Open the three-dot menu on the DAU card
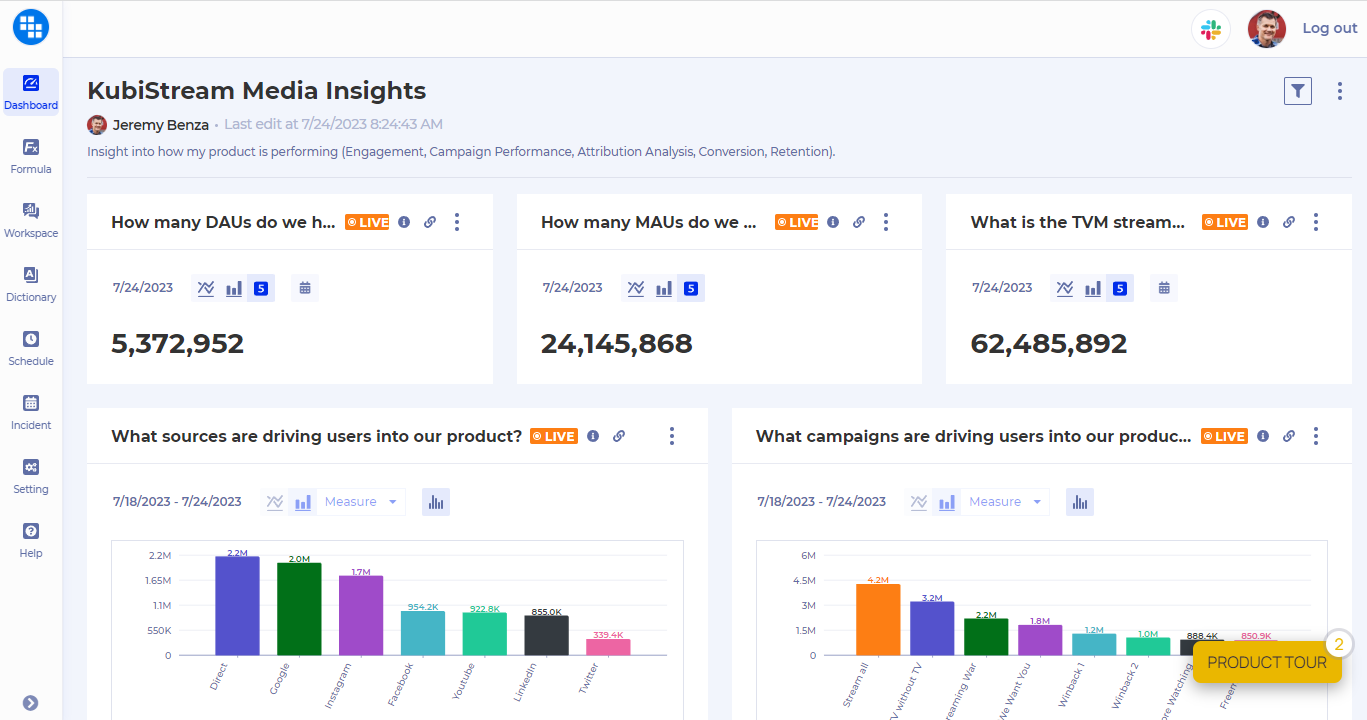This screenshot has width=1367, height=720. [x=457, y=222]
